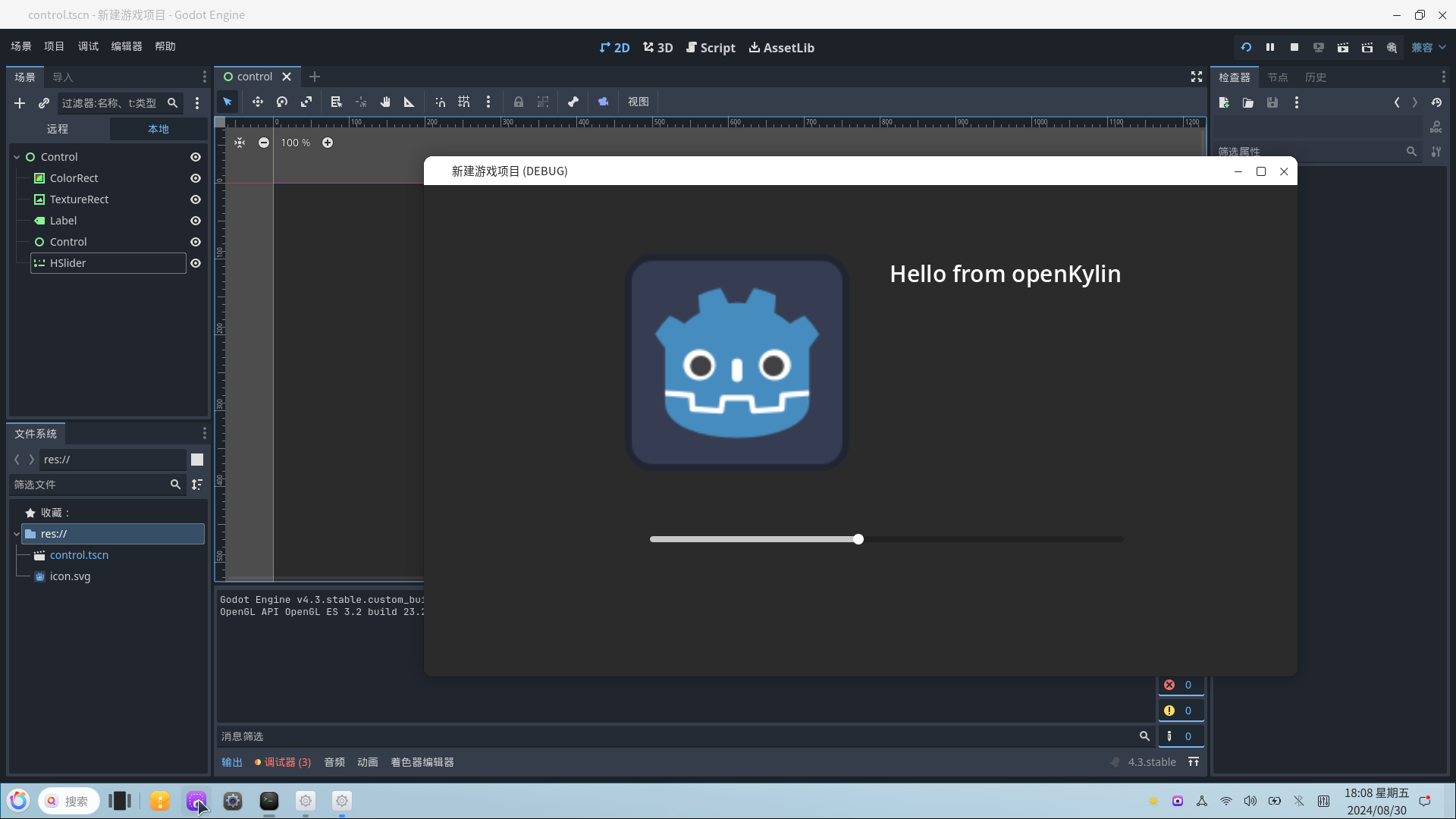Lock the selected node with padlock icon
This screenshot has height=819, width=1456.
tap(519, 102)
